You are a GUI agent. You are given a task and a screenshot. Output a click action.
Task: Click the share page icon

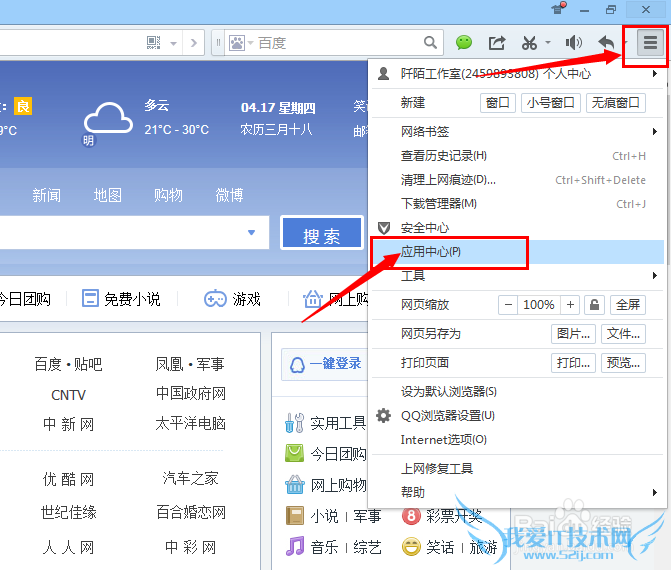click(497, 43)
